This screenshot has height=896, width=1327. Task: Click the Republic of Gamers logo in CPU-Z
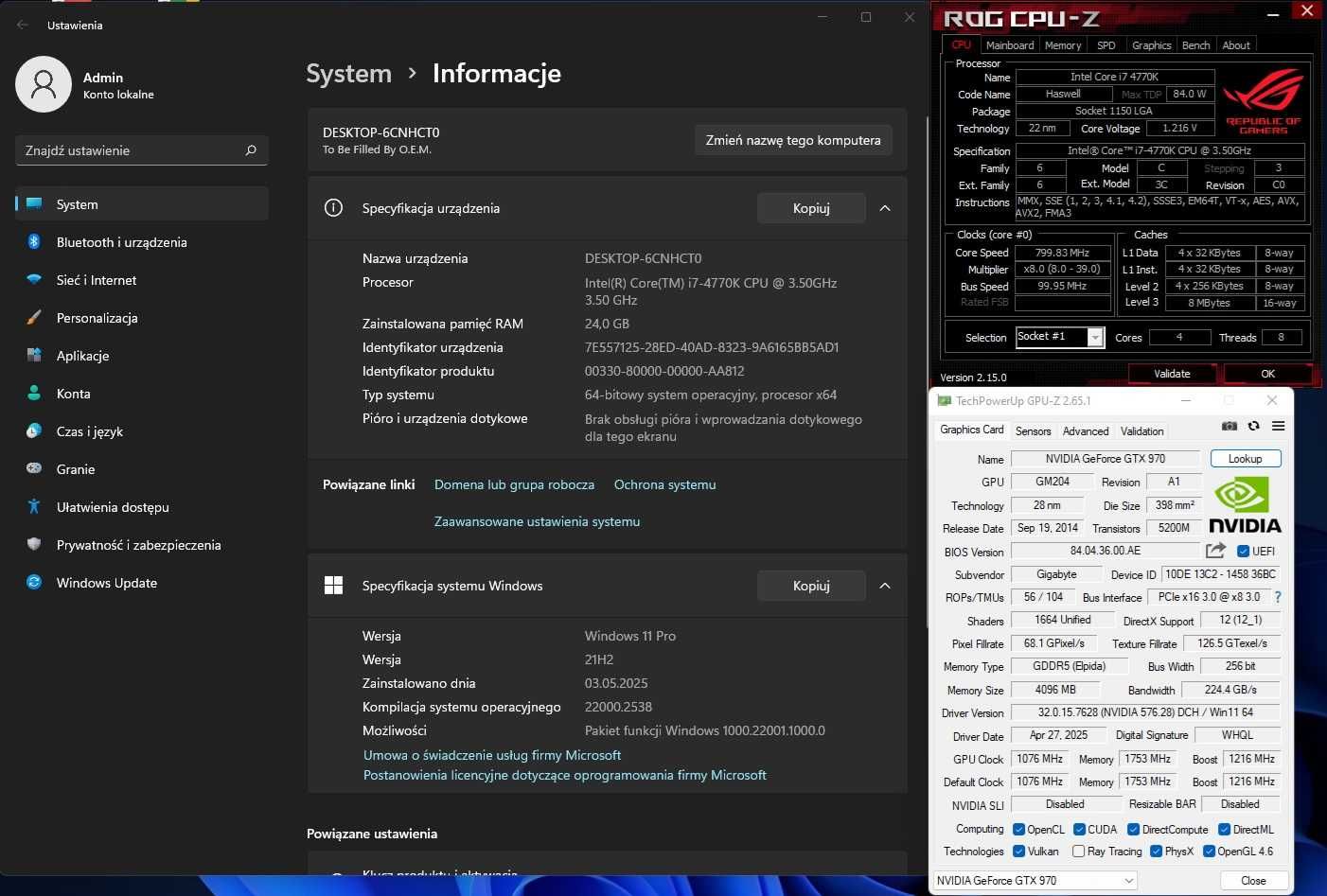click(x=1264, y=102)
